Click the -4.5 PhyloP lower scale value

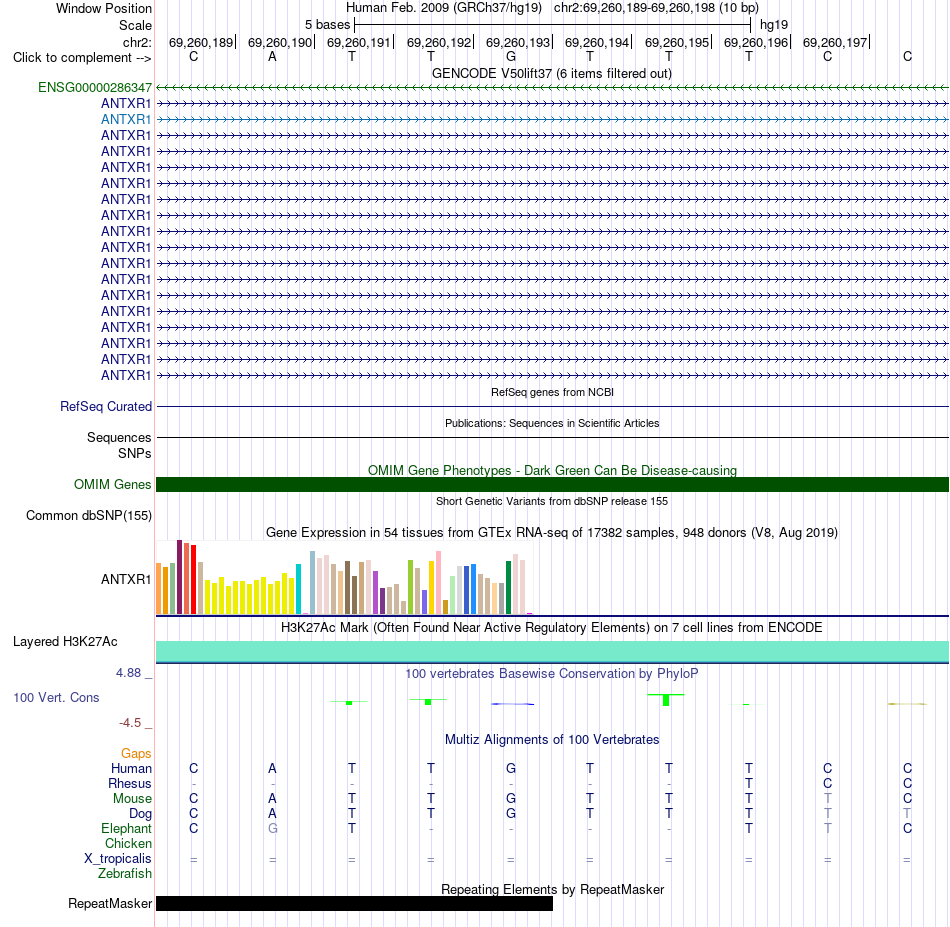point(130,722)
